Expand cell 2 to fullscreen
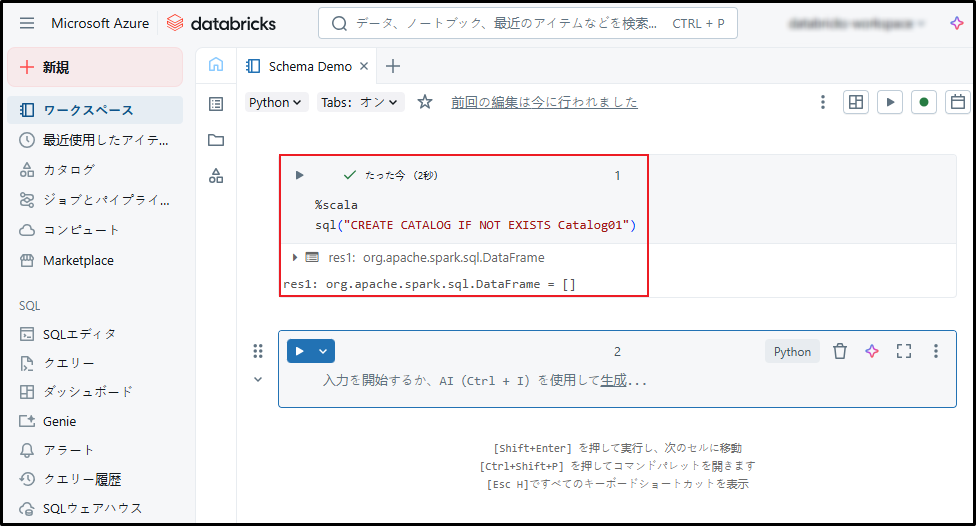976x526 pixels. 904,351
